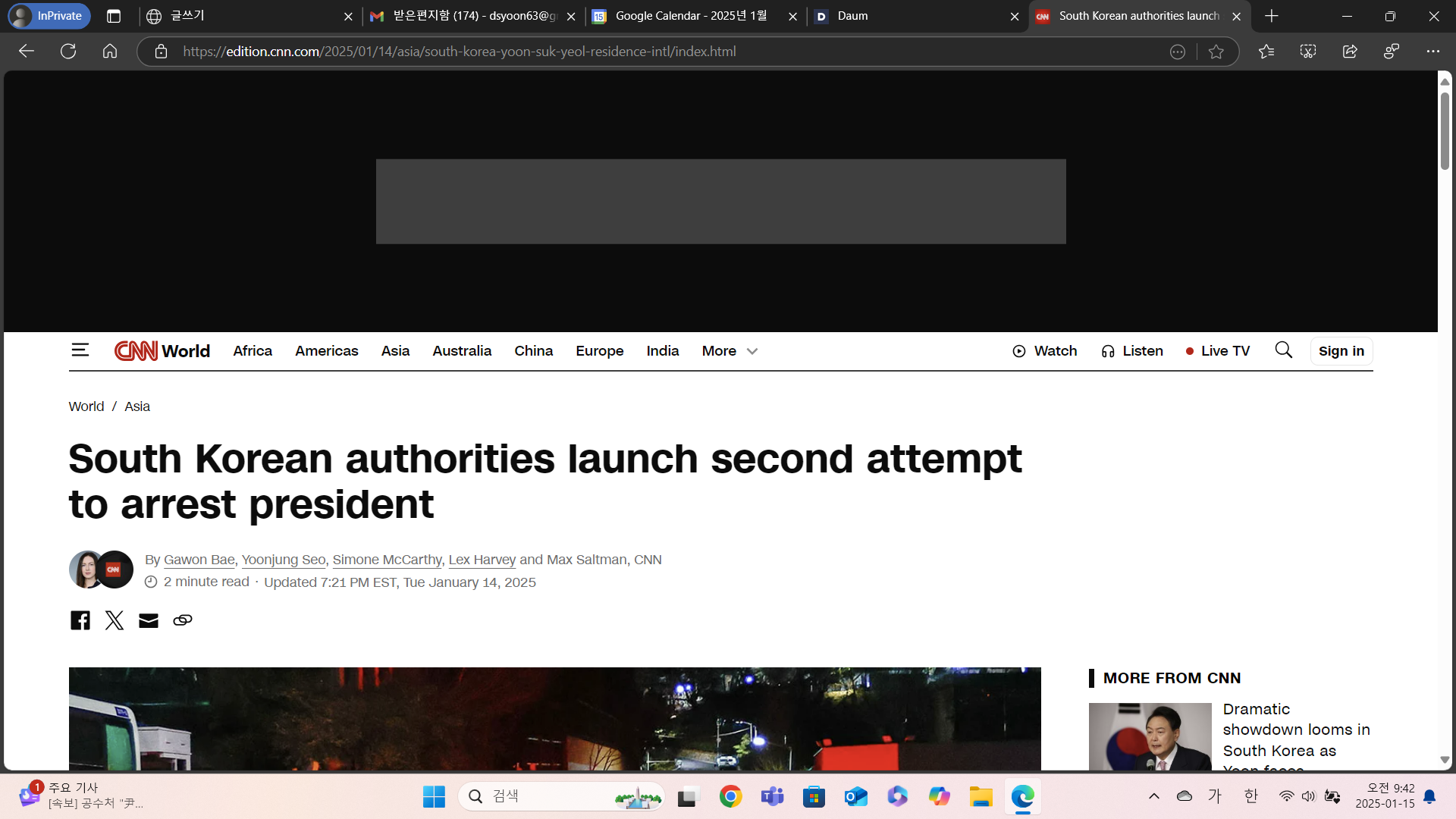Add page to favorites star
This screenshot has width=1456, height=819.
tap(1216, 52)
